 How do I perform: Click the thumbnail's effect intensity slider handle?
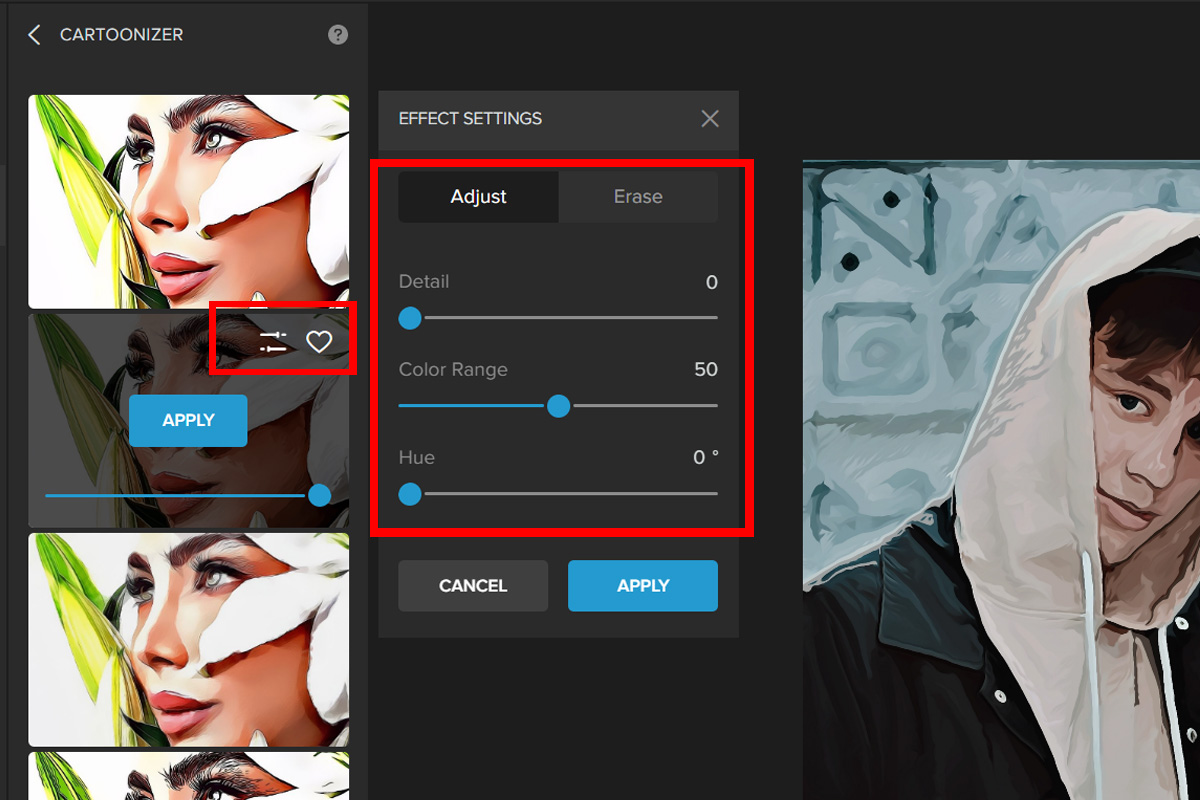[x=320, y=495]
